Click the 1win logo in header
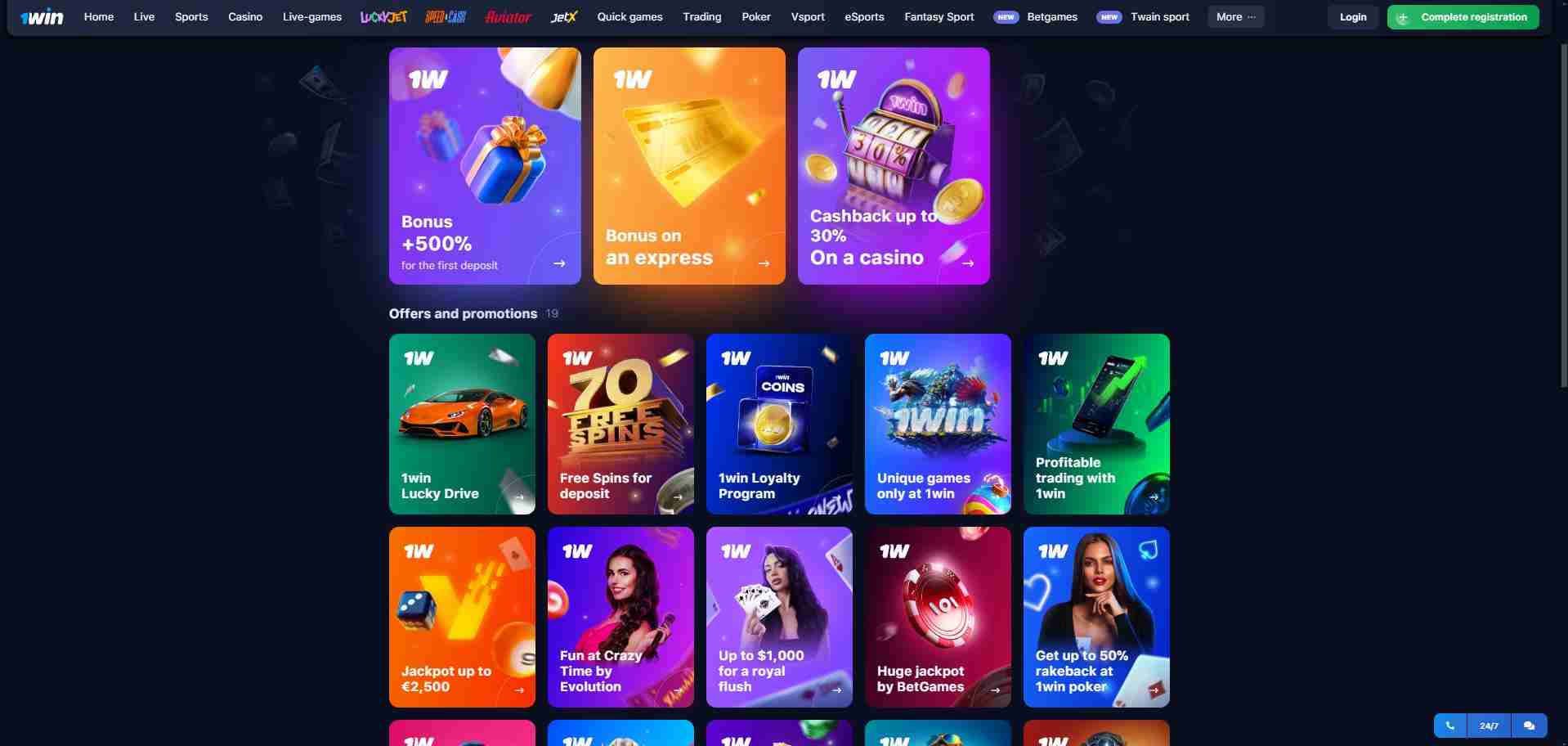 [42, 16]
